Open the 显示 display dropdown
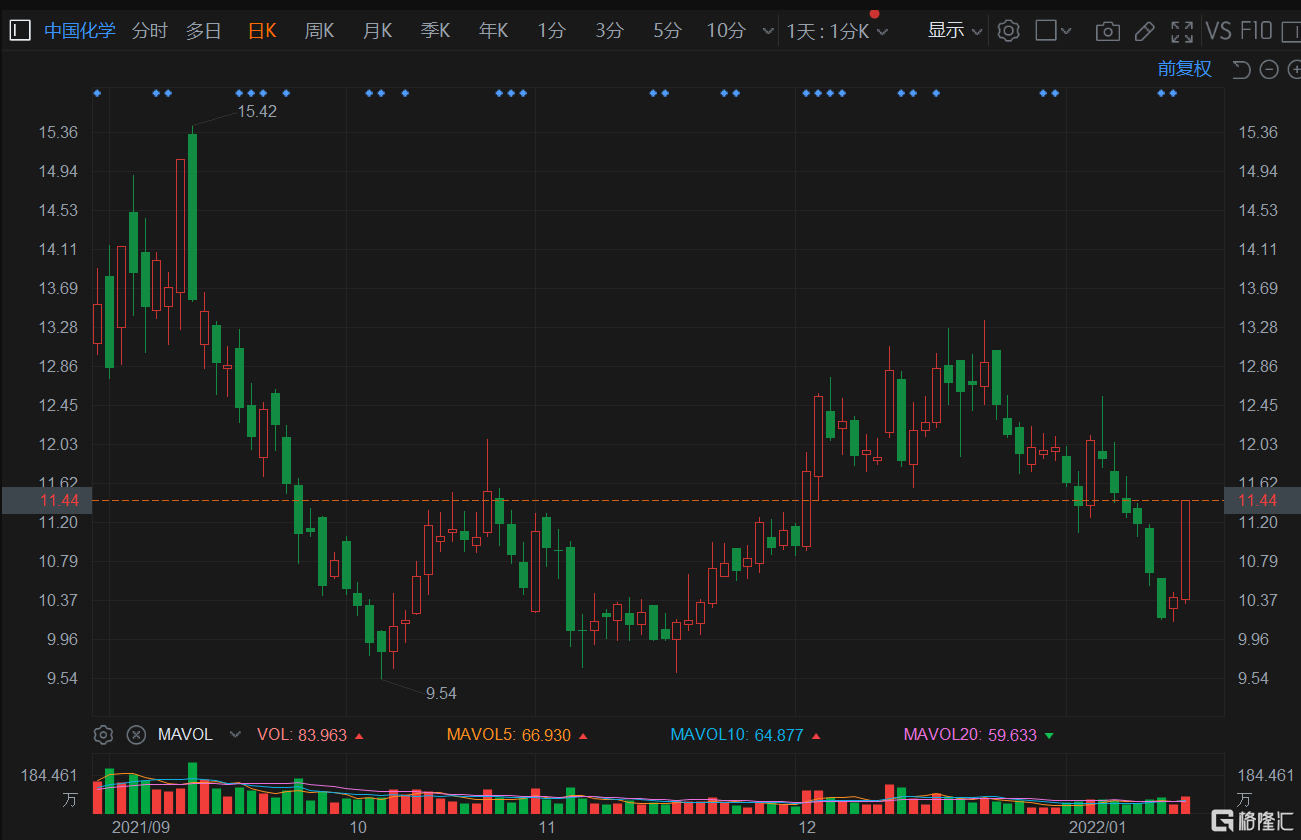The width and height of the screenshot is (1301, 840). point(954,31)
